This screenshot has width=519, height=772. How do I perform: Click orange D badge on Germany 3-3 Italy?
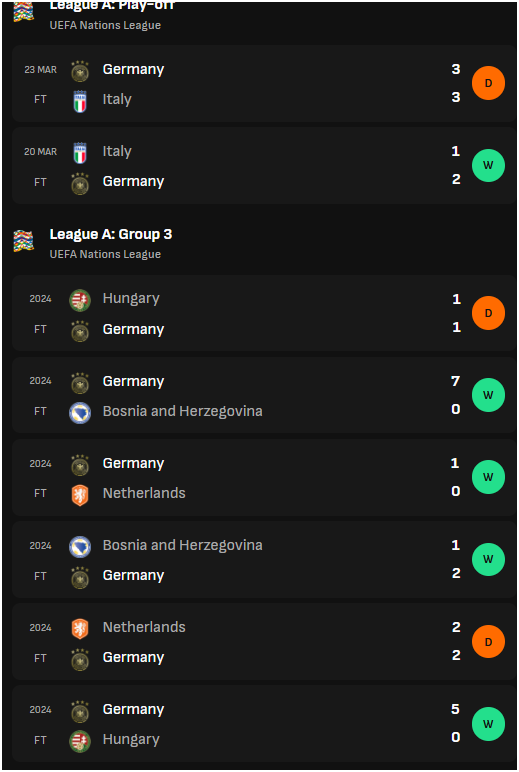[488, 83]
